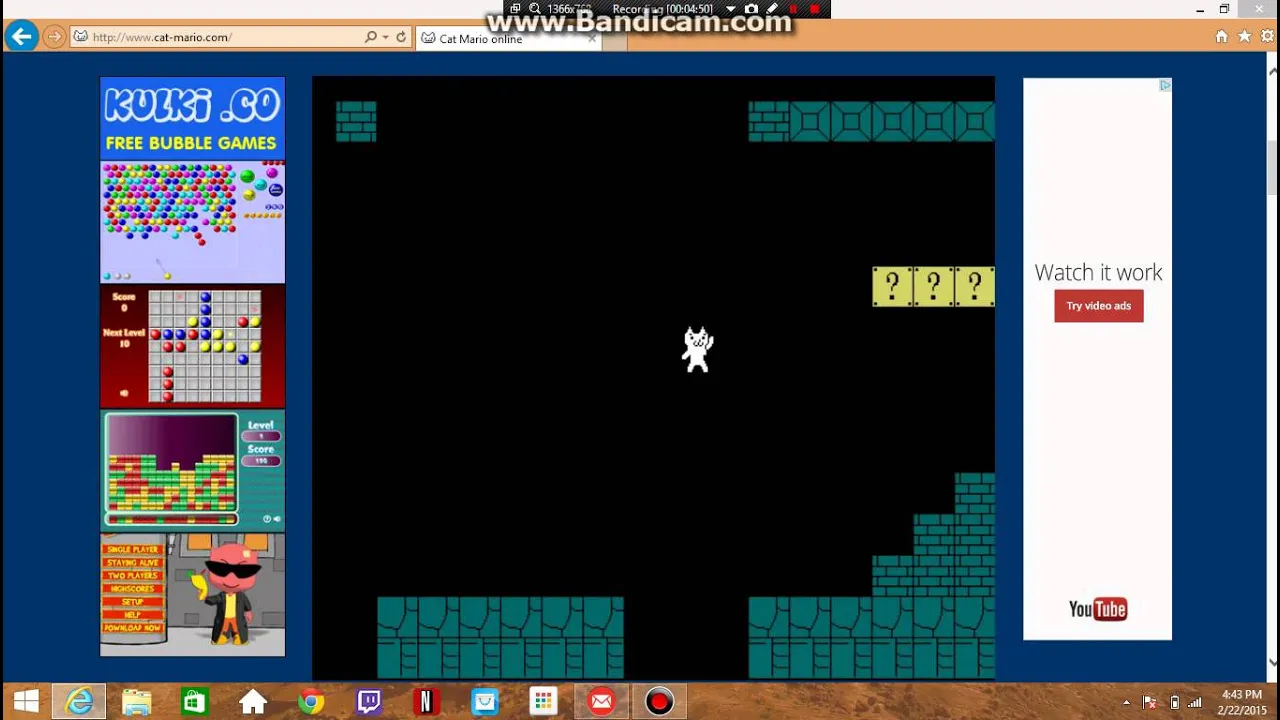Viewport: 1280px width, 720px height.
Task: Click the Try video ads button
Action: pyautogui.click(x=1098, y=306)
